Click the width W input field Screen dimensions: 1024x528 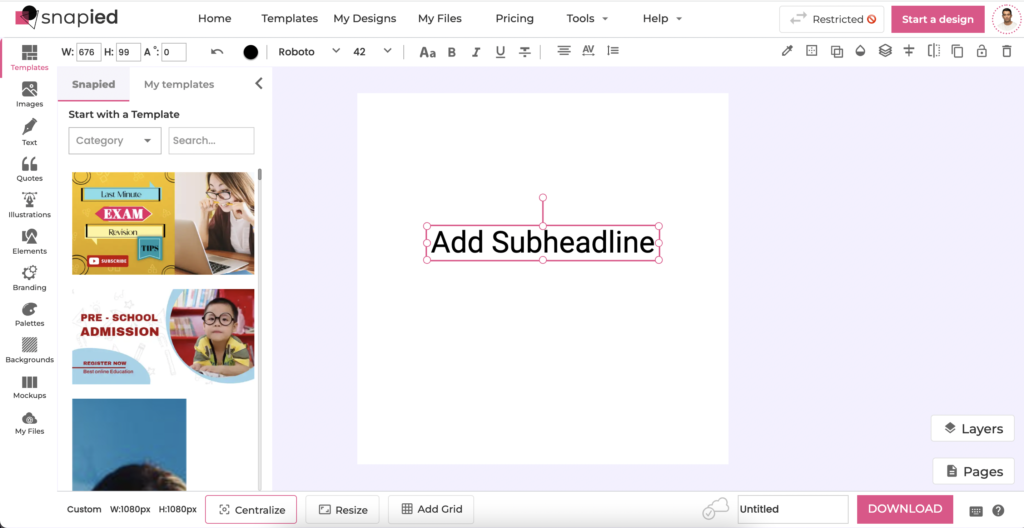coord(89,52)
